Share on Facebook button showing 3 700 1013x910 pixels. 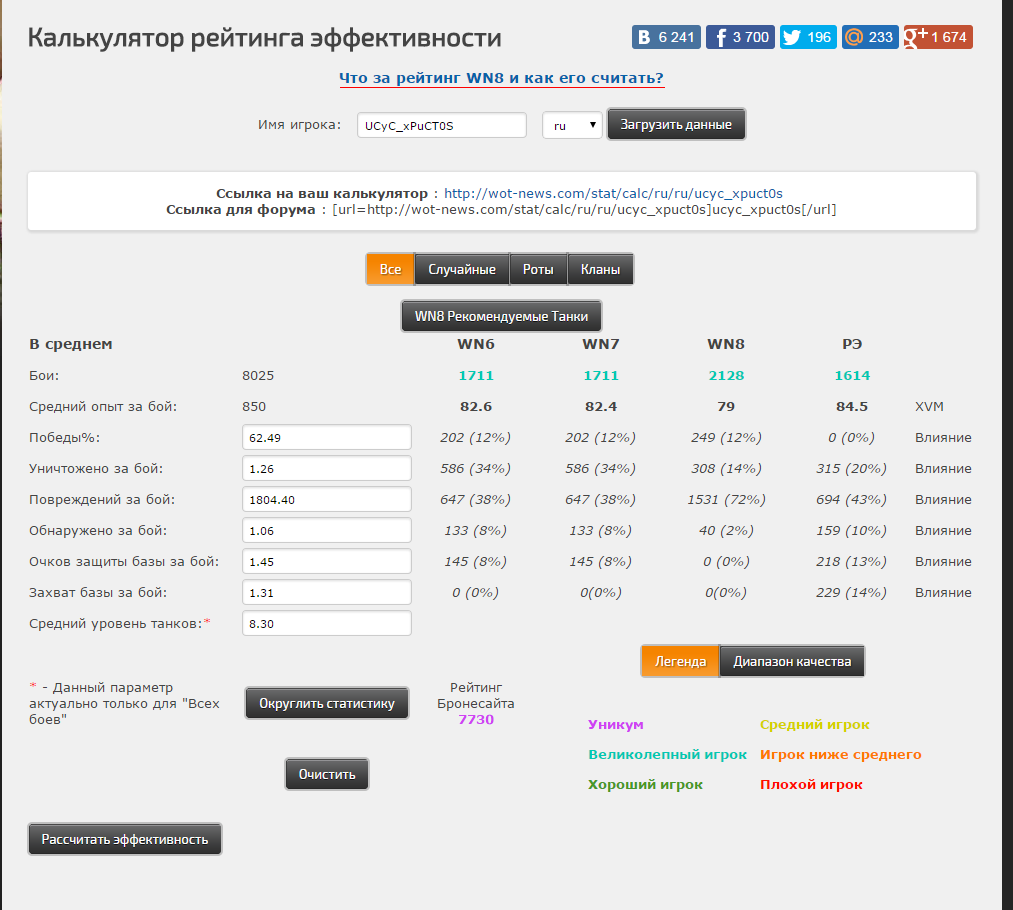[740, 37]
